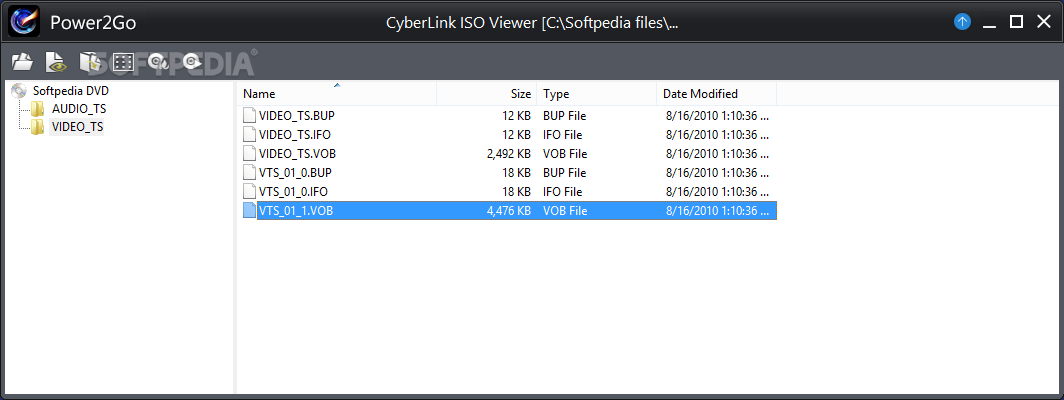
Task: Click the mount virtual drive disc icon
Action: 192,62
